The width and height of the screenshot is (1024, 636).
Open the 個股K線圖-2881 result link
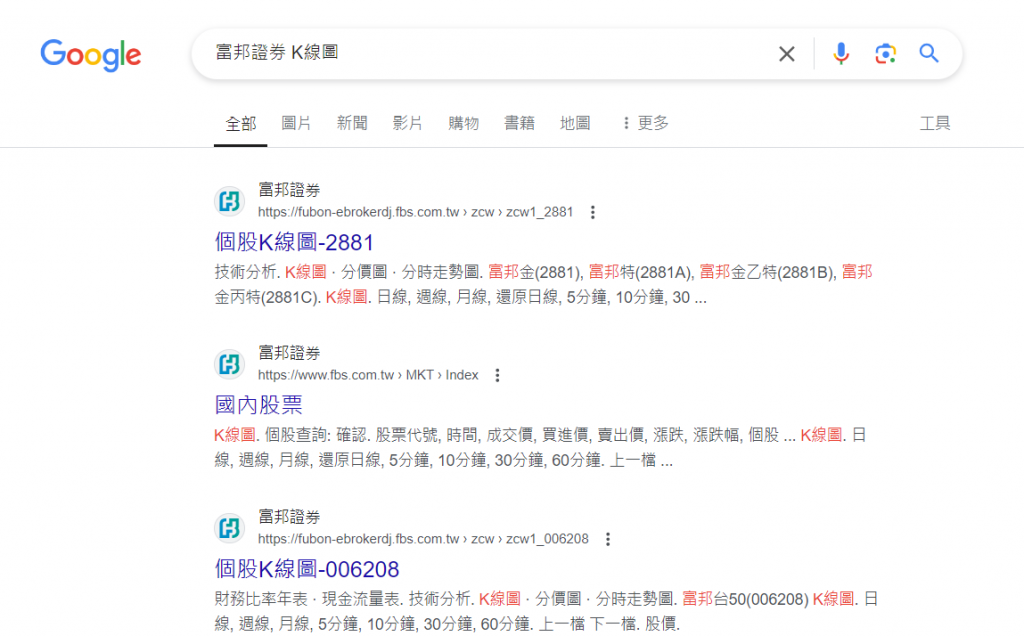[x=294, y=242]
